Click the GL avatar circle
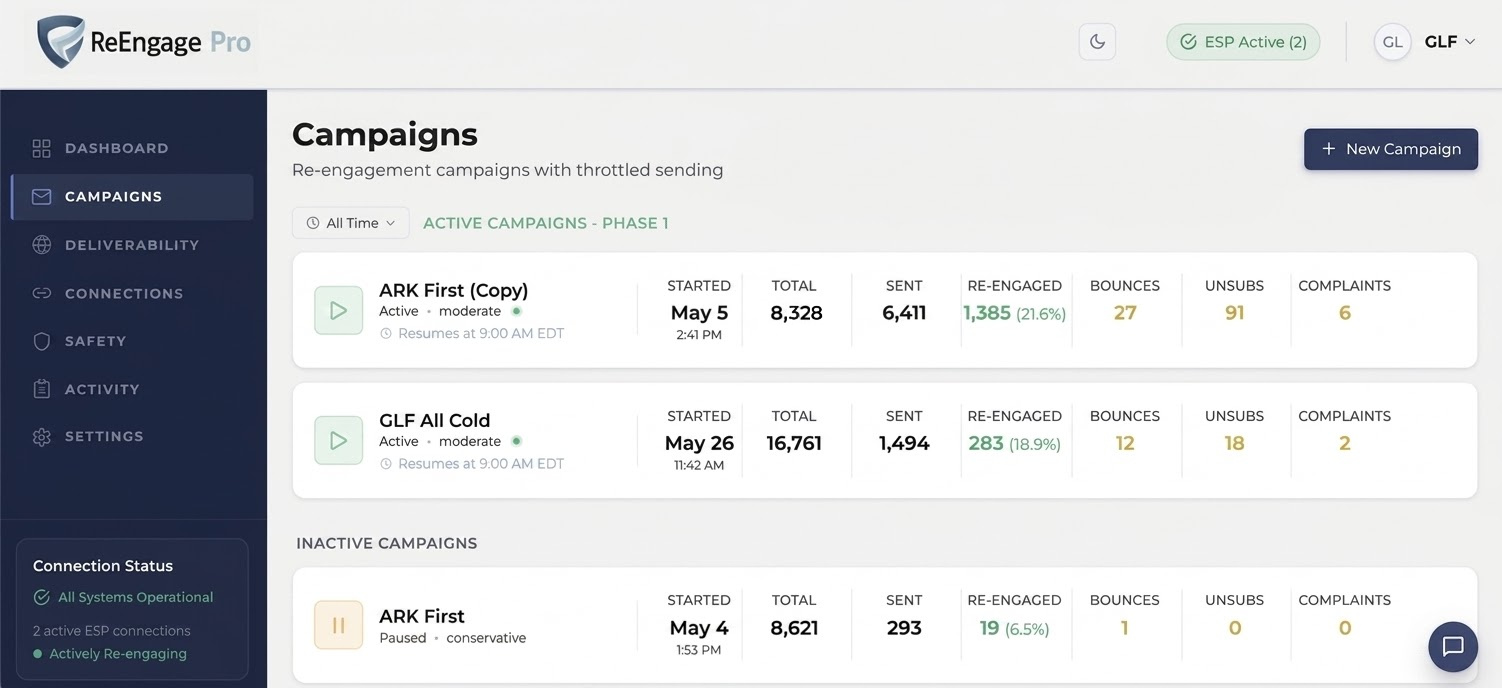This screenshot has width=1502, height=688. pyautogui.click(x=1393, y=42)
